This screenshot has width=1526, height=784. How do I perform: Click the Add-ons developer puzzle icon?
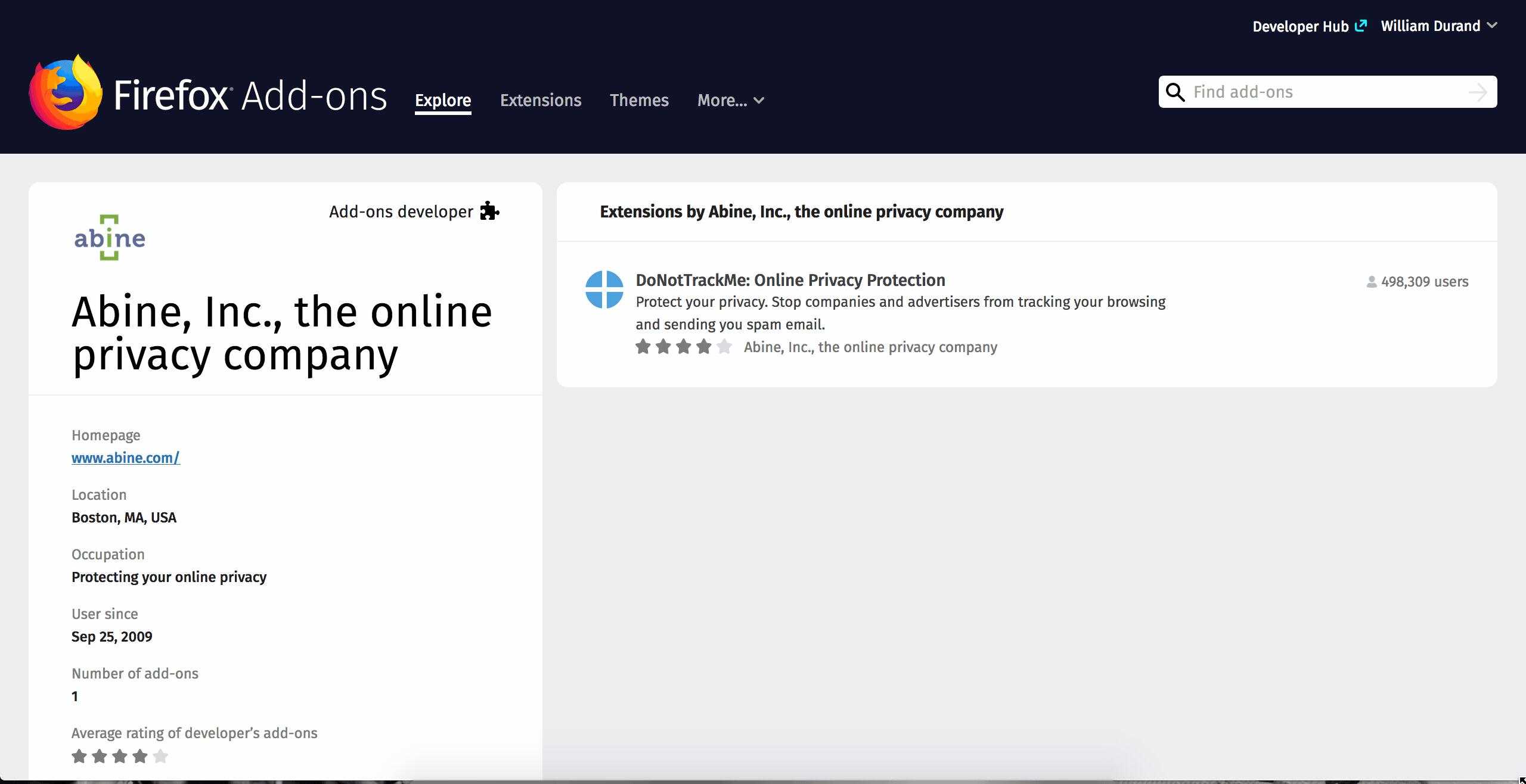pyautogui.click(x=489, y=211)
